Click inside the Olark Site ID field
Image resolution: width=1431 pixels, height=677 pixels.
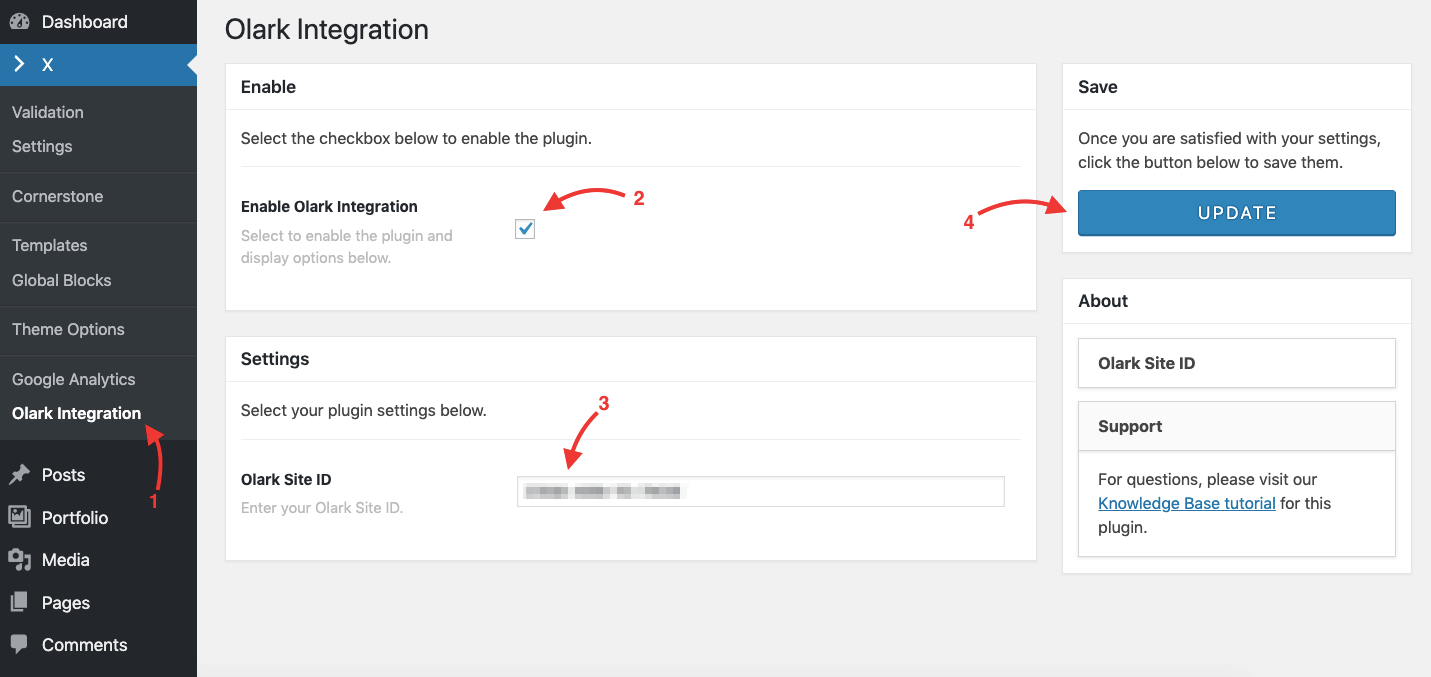coord(759,491)
